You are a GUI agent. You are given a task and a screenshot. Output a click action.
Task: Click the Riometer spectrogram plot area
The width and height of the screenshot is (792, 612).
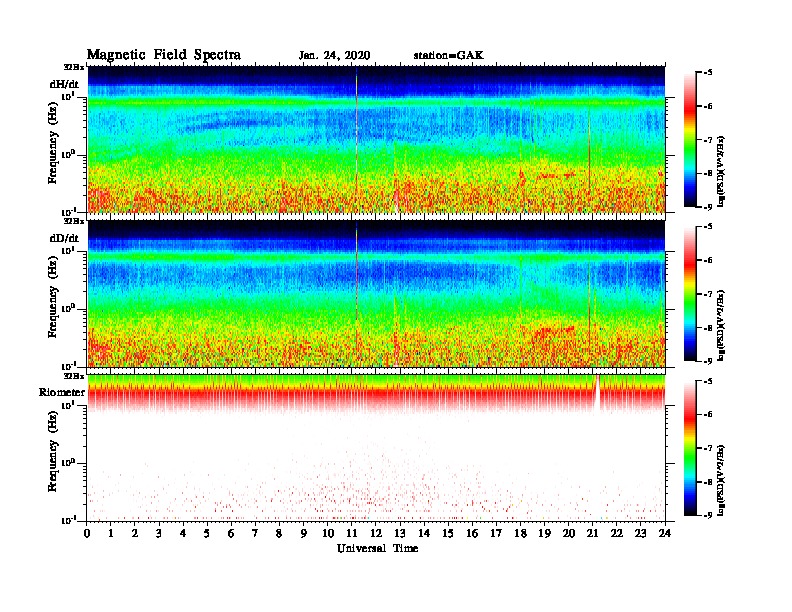click(376, 448)
